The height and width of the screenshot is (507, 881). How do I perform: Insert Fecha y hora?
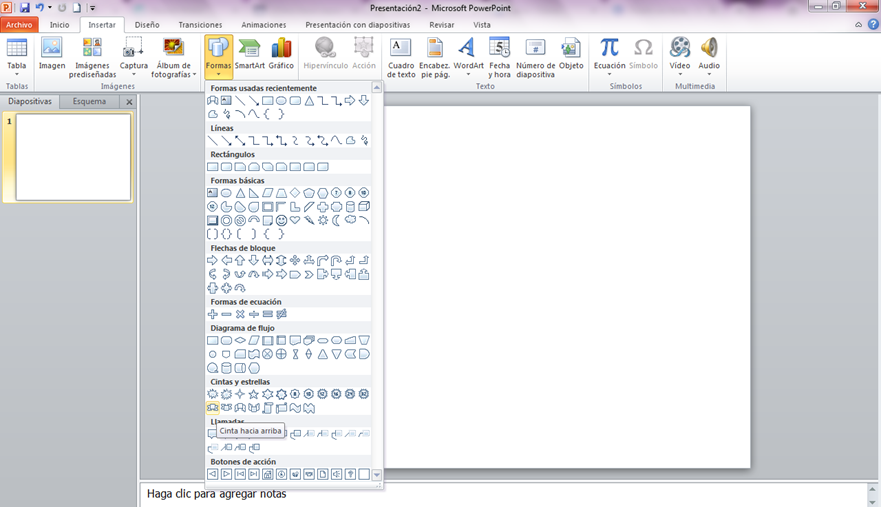pyautogui.click(x=499, y=57)
